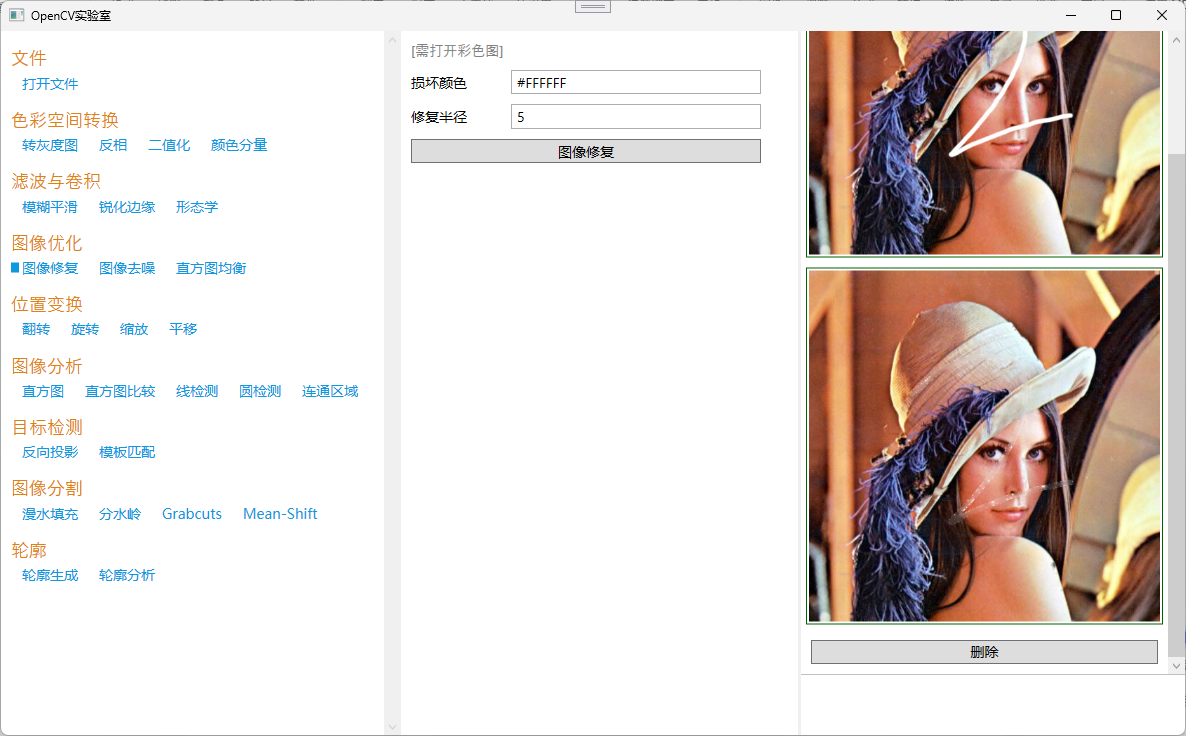
Task: Select the 图像修复 menu entry
Action: click(x=50, y=269)
